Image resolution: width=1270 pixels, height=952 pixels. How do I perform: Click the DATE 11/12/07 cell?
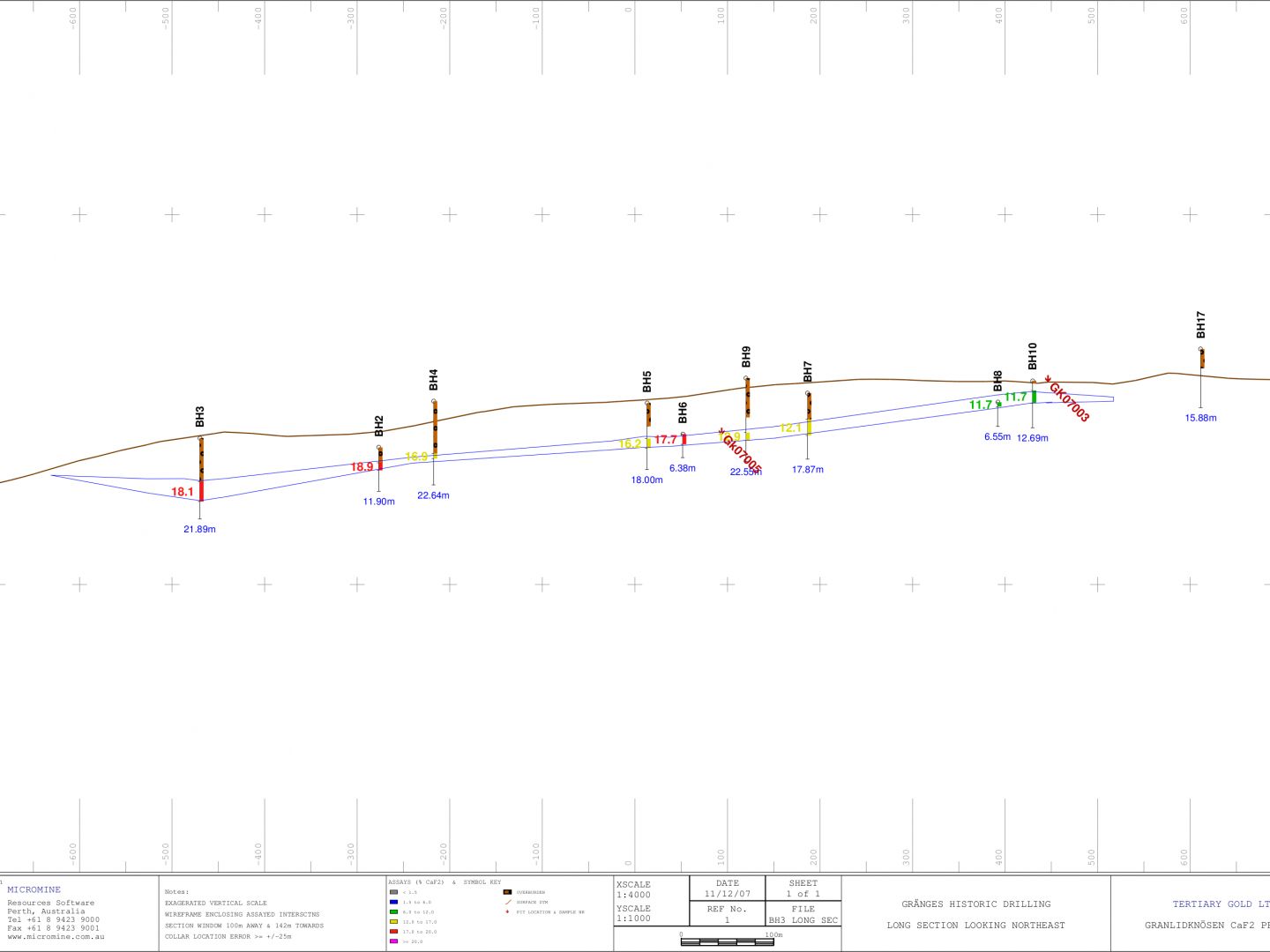(728, 889)
